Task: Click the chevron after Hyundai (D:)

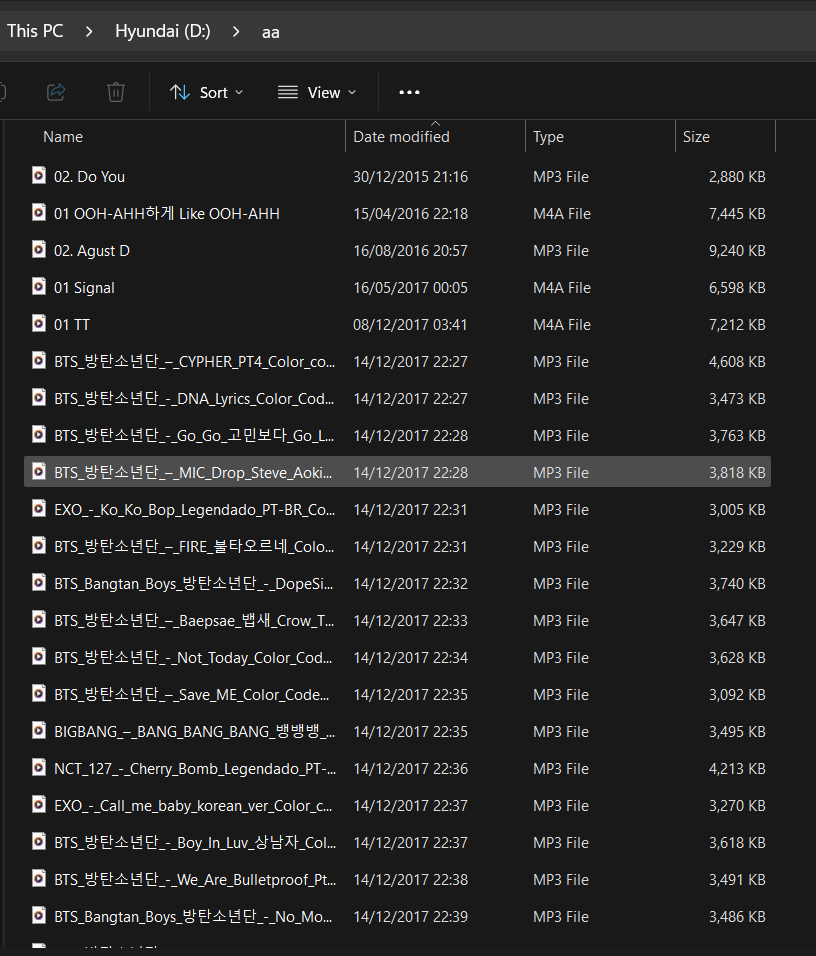Action: pos(236,32)
